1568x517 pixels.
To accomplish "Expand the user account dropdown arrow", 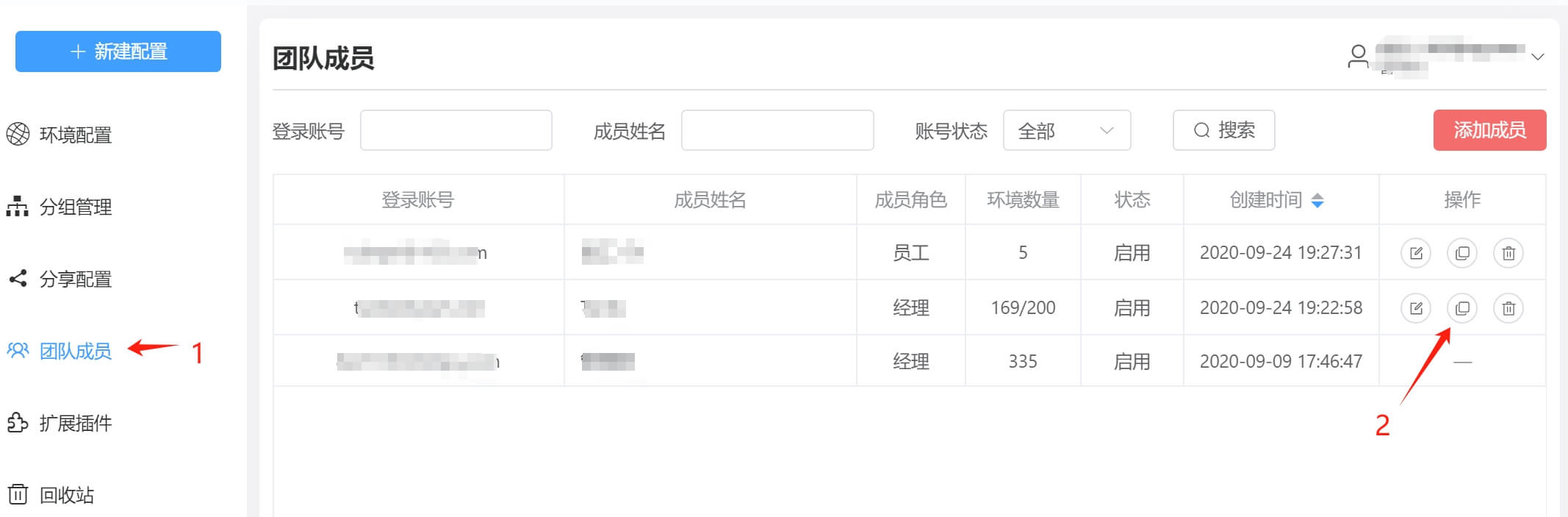I will pyautogui.click(x=1537, y=57).
